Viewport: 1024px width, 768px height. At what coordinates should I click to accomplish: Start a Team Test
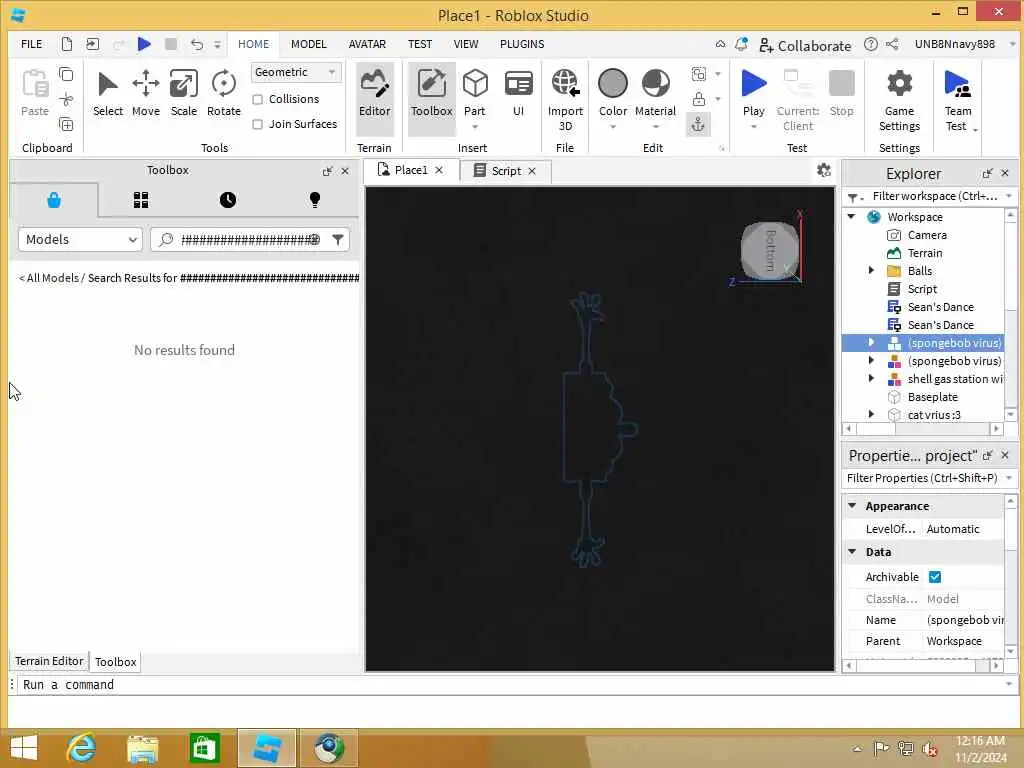click(x=958, y=99)
